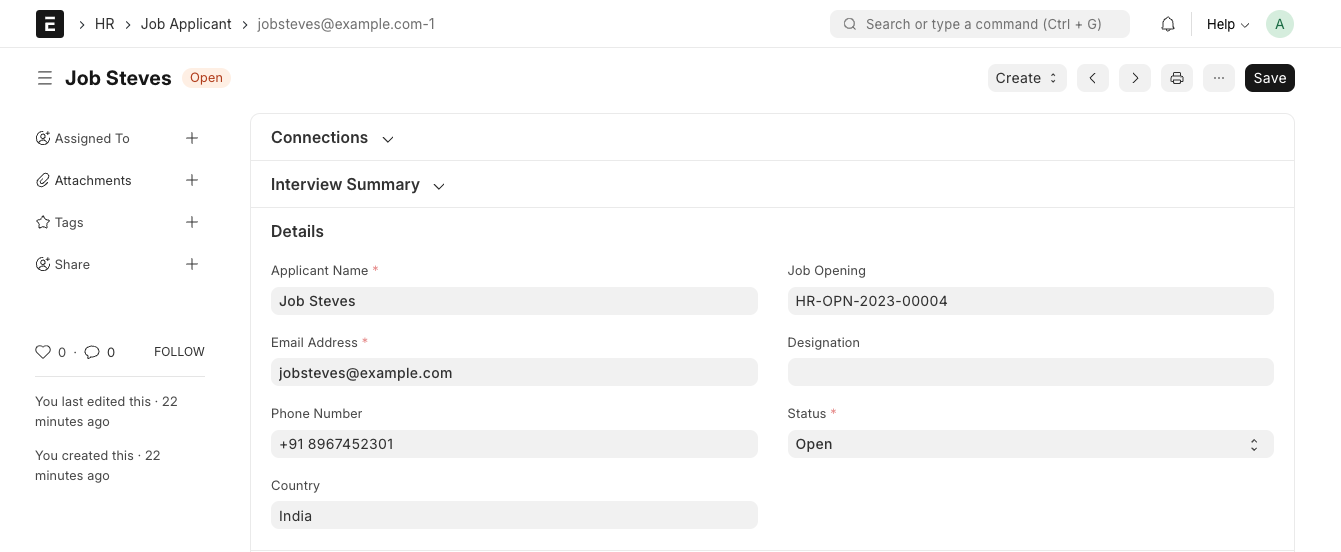This screenshot has width=1341, height=552.
Task: Toggle sidebar with hamburger icon
Action: pos(44,78)
